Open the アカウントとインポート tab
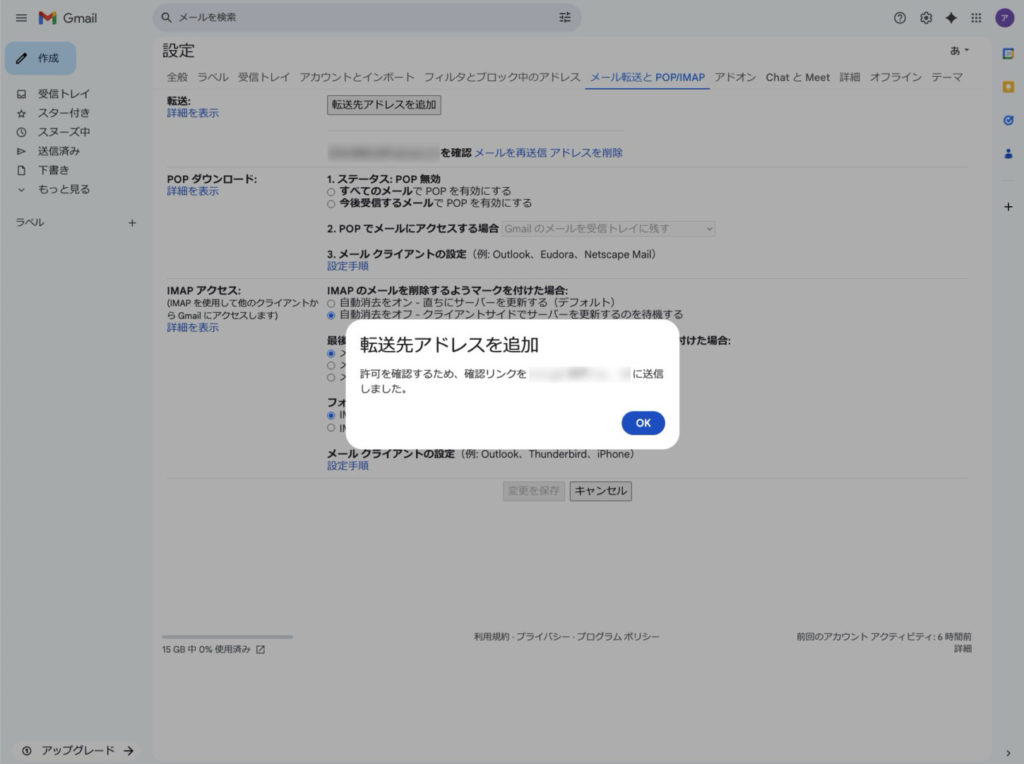Image resolution: width=1024 pixels, height=764 pixels. coord(357,77)
